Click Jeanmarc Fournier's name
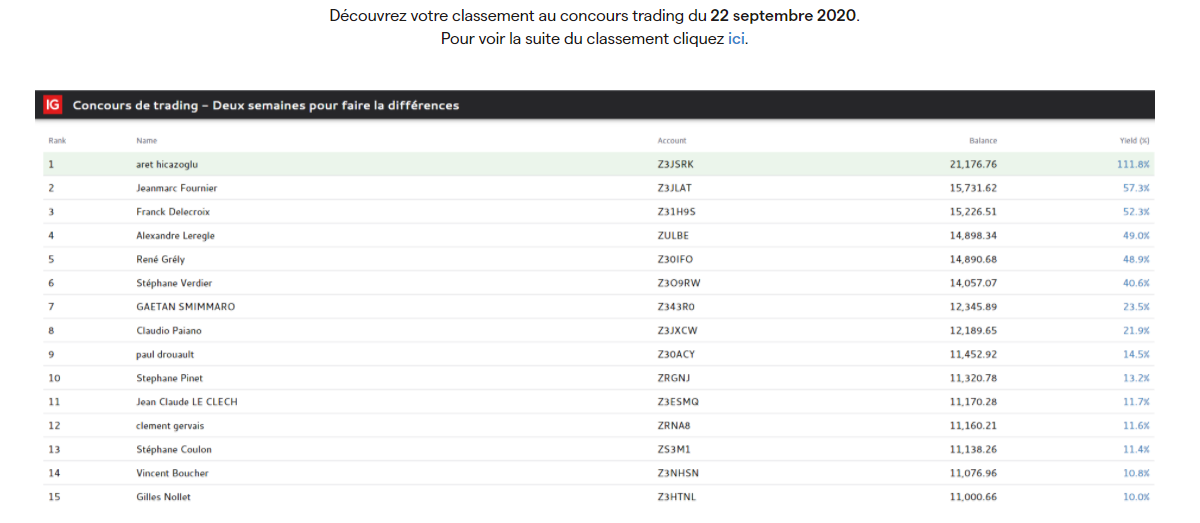Screen dimensions: 1200x523 pos(176,188)
